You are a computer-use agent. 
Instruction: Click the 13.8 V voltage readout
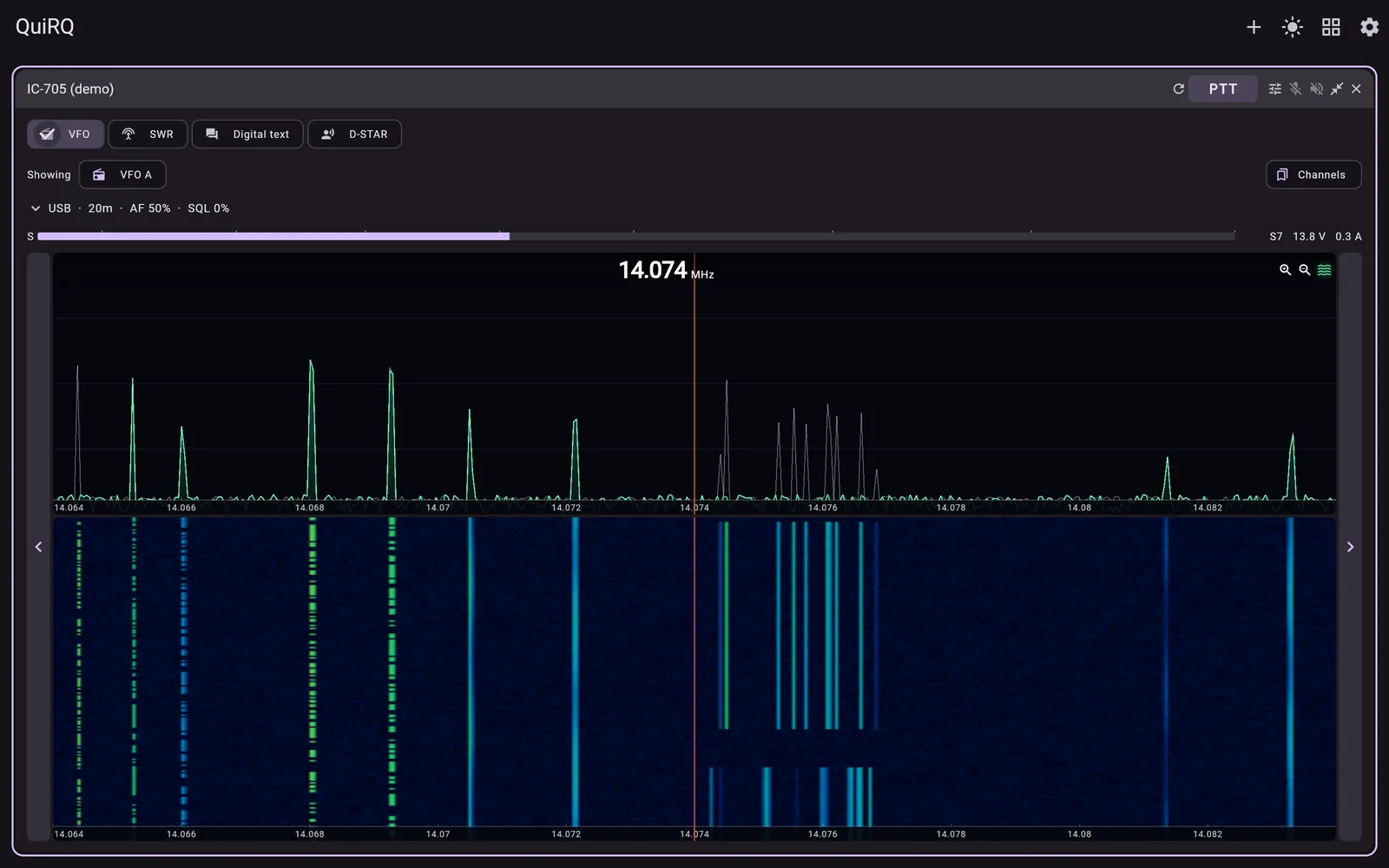(x=1309, y=236)
